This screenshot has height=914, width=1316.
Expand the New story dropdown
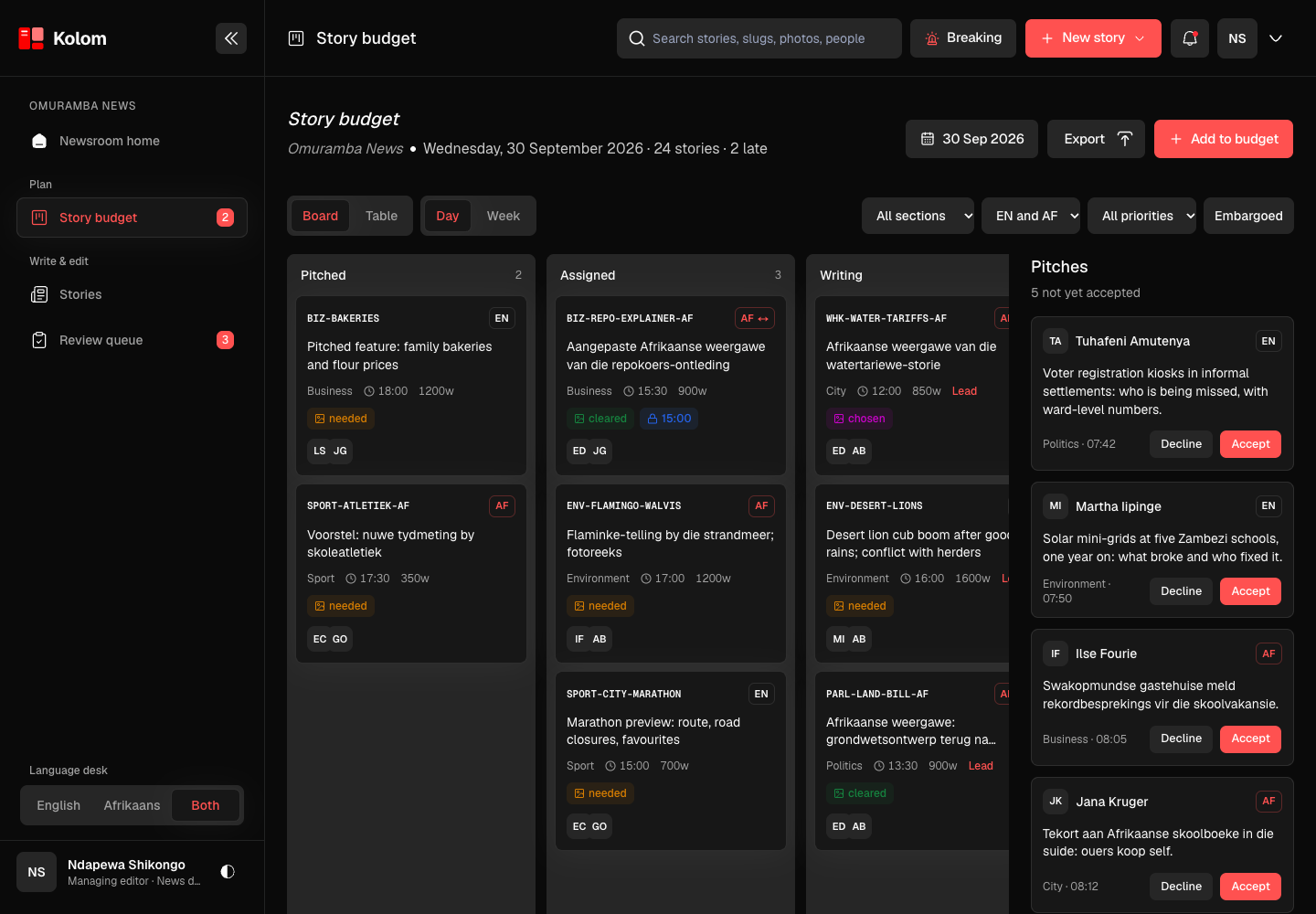[x=1140, y=38]
